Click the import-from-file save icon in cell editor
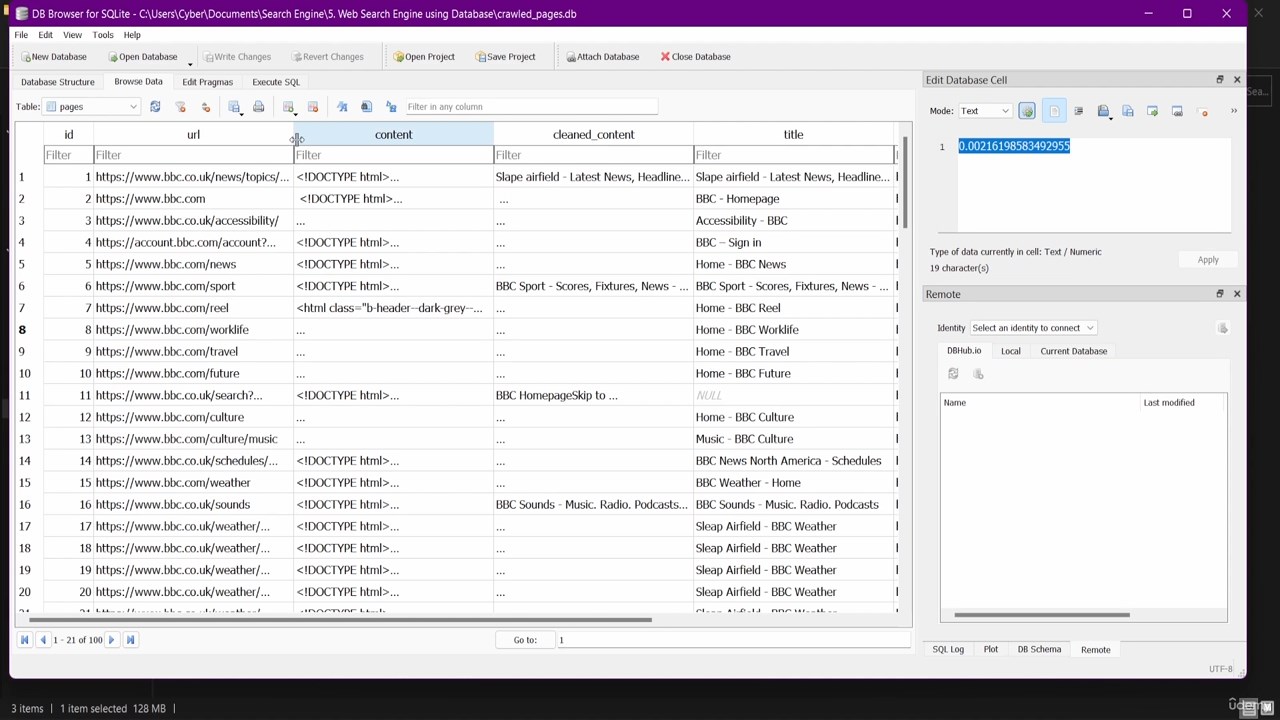Screen dimensions: 1280x720 1103,111
